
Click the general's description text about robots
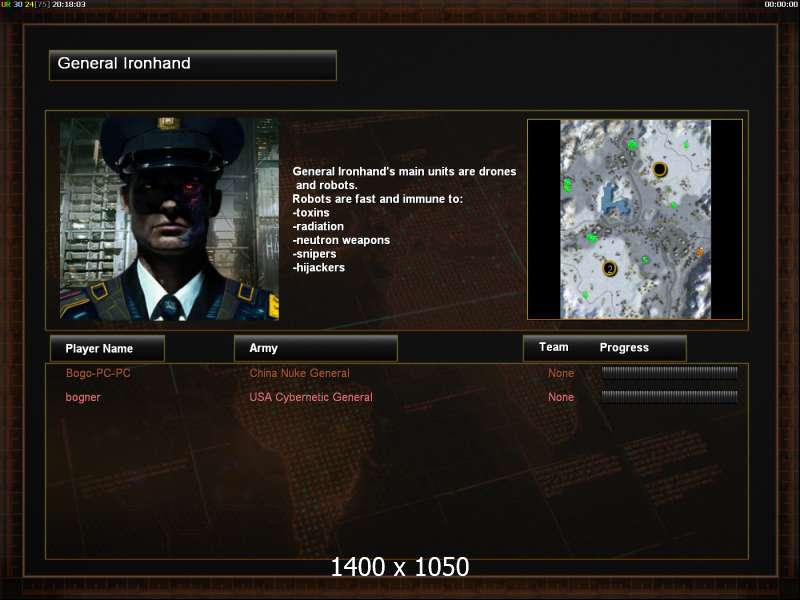pos(404,219)
